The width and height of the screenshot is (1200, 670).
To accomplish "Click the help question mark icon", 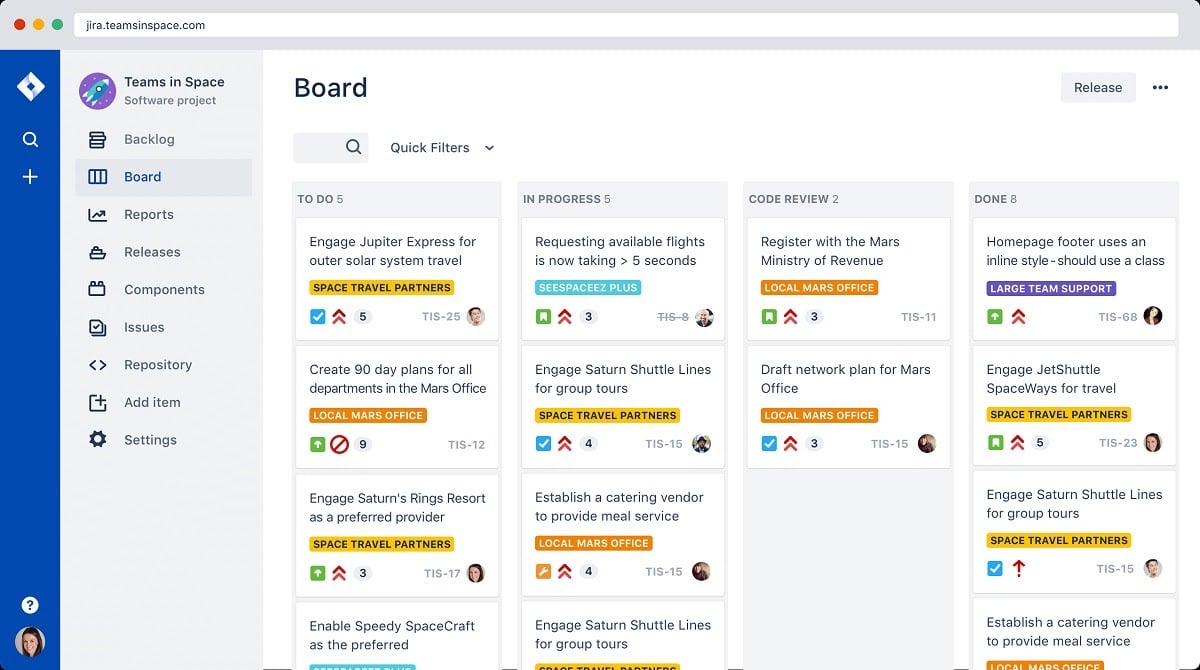I will tap(30, 604).
